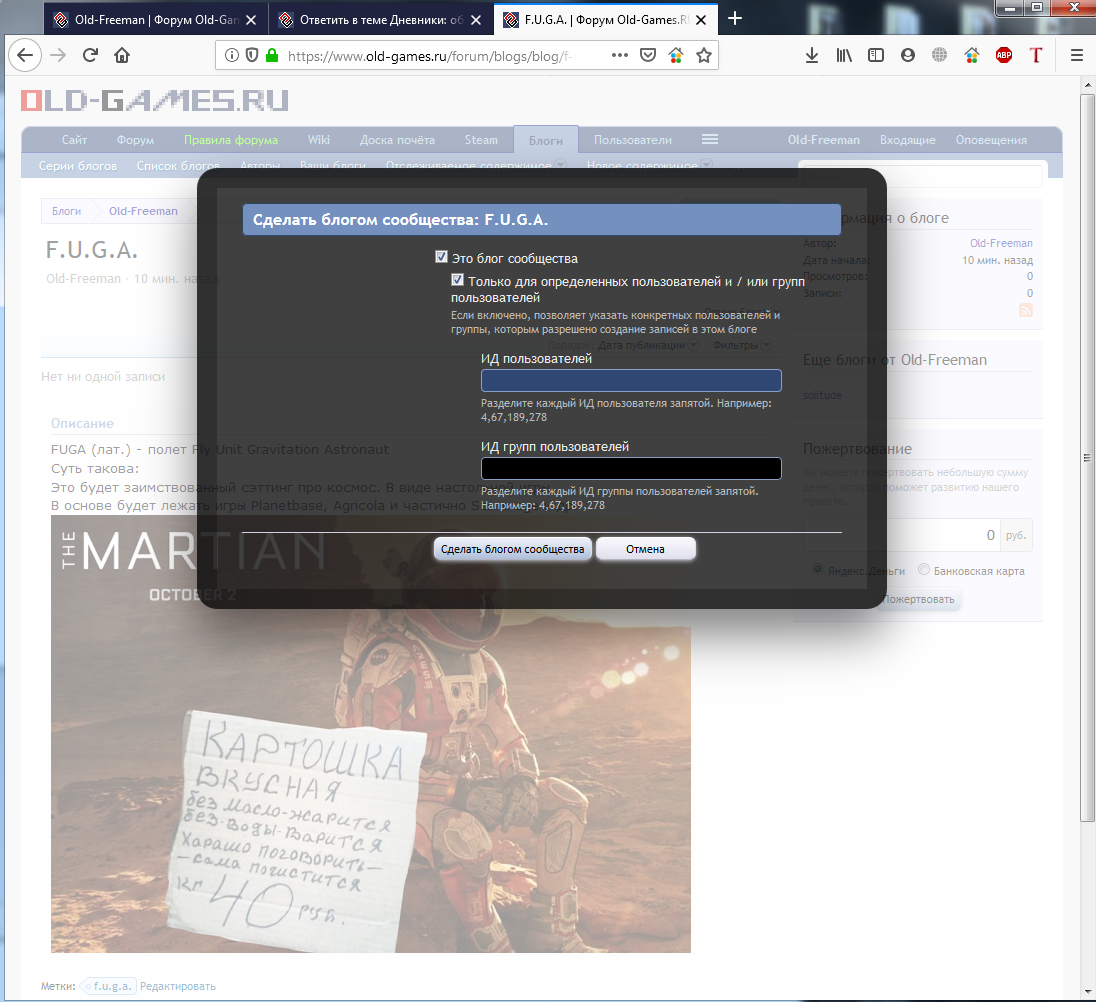Go back with the browser back arrow
The height and width of the screenshot is (1002, 1096).
pyautogui.click(x=25, y=55)
